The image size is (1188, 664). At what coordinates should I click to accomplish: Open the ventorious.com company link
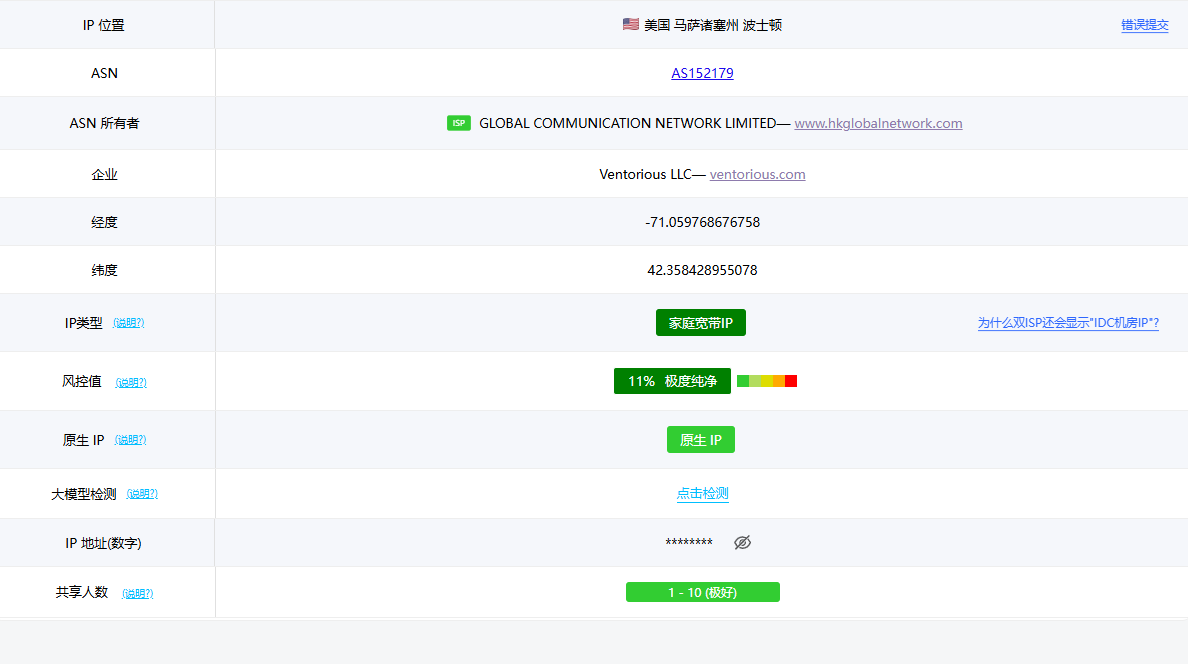757,174
